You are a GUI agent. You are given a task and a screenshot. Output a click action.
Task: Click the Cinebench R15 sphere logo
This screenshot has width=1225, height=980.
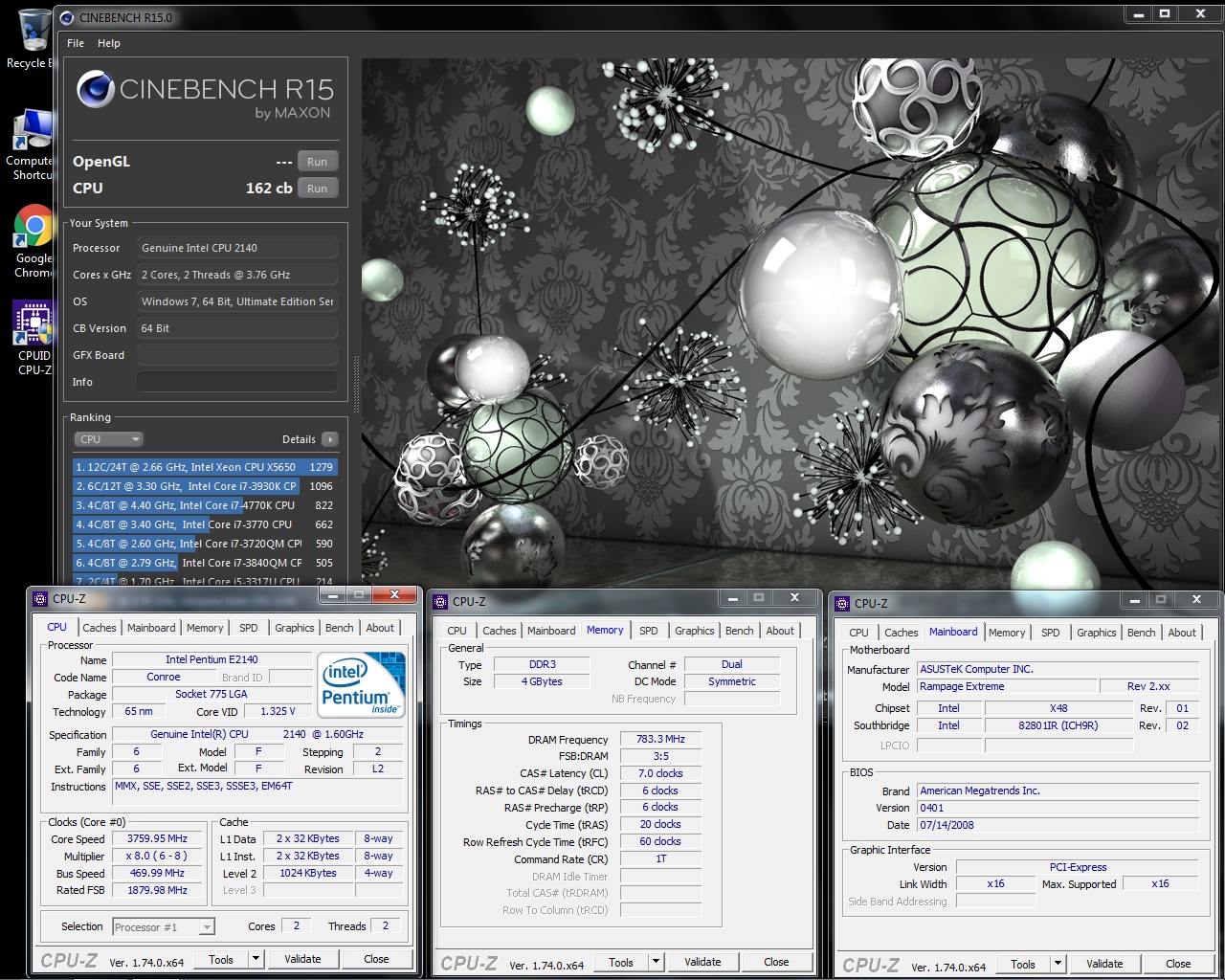[x=96, y=90]
